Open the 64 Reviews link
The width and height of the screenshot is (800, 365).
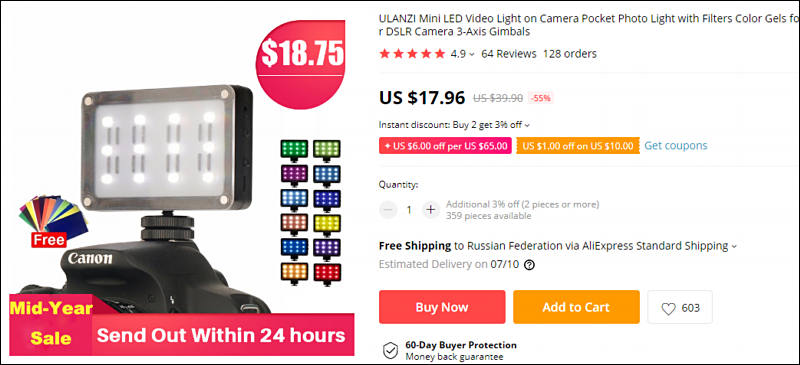pos(509,54)
